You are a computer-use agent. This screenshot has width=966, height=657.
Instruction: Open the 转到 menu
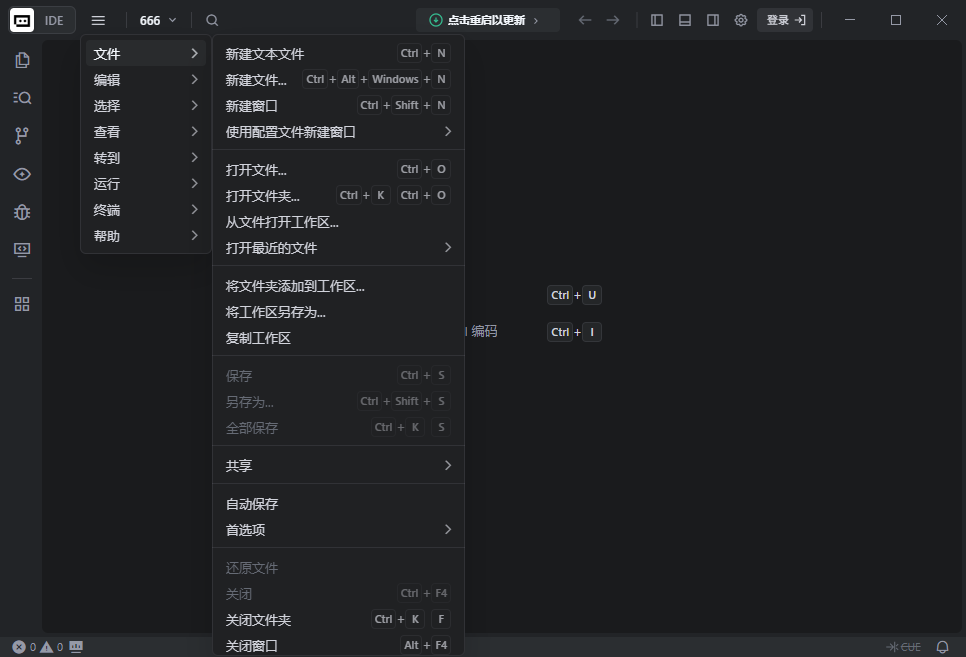click(145, 158)
